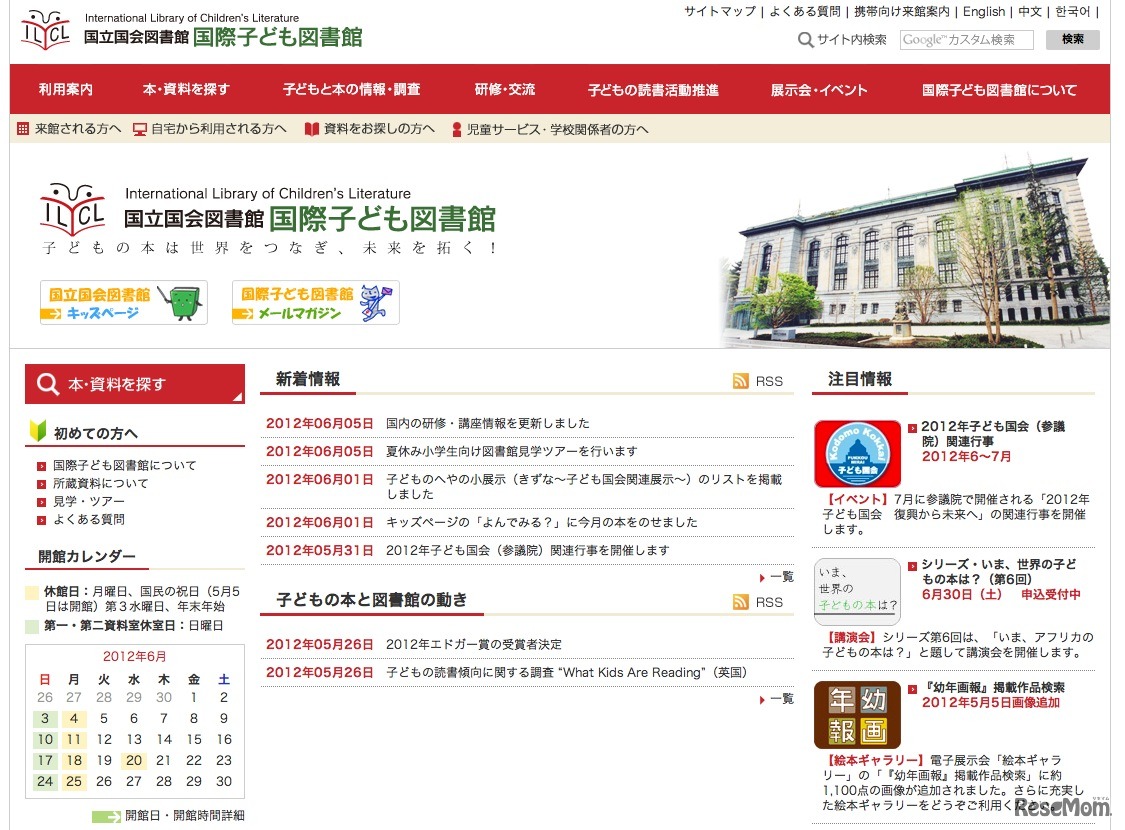
Task: Open the 子どもと本の情報・調査 menu
Action: (x=351, y=90)
